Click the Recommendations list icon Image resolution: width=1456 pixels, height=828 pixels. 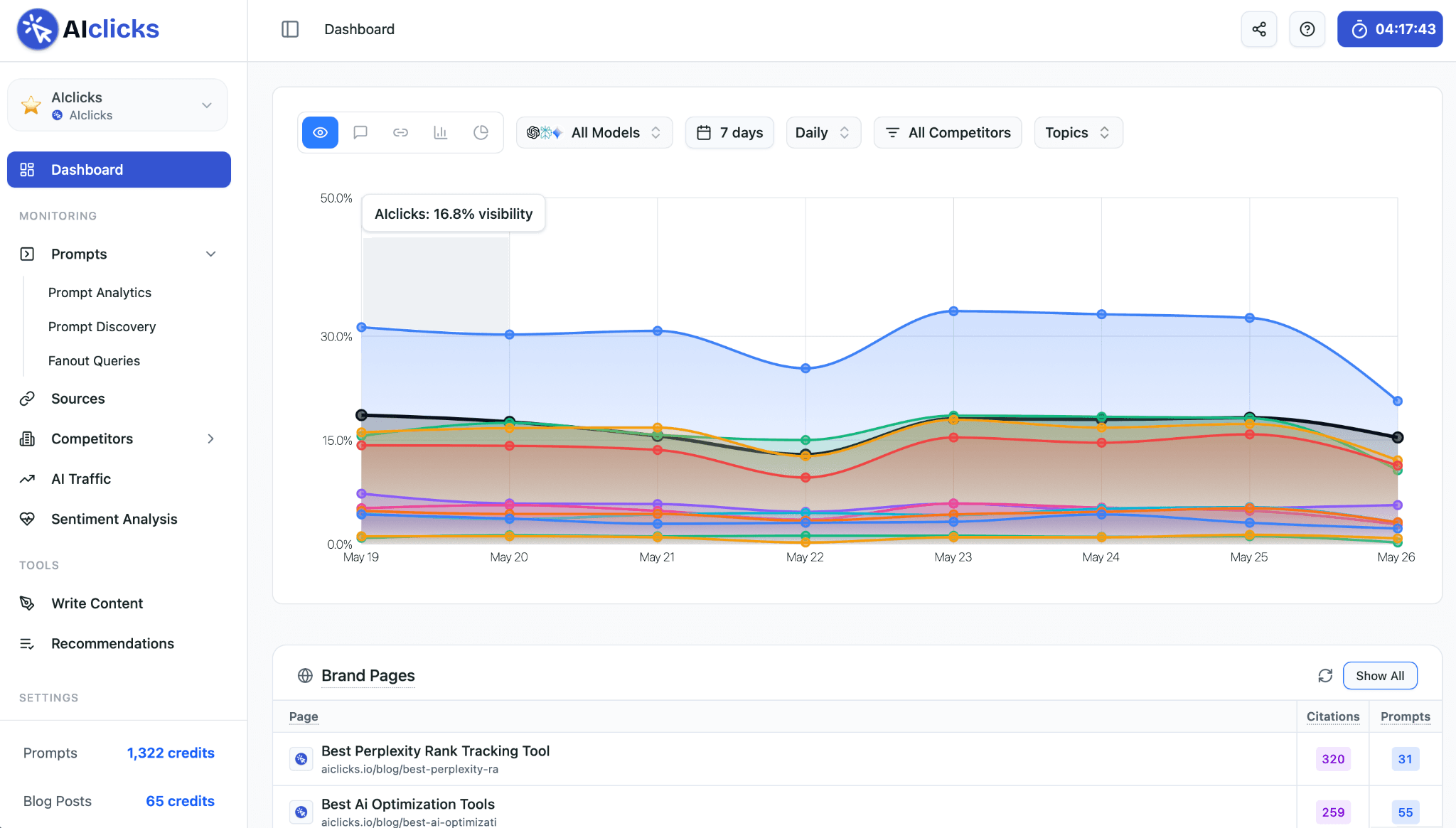[27, 644]
